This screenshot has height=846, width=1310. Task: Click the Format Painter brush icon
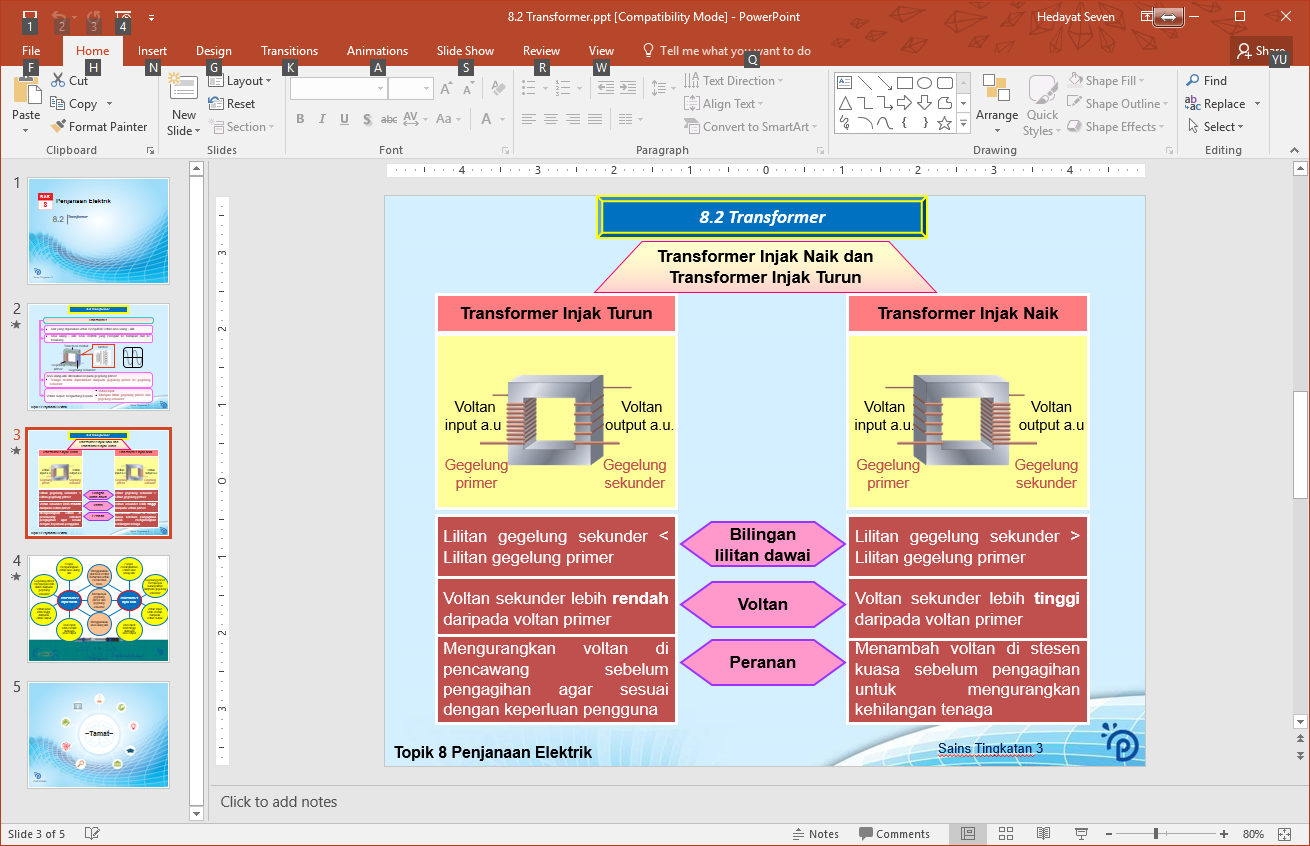click(x=56, y=127)
